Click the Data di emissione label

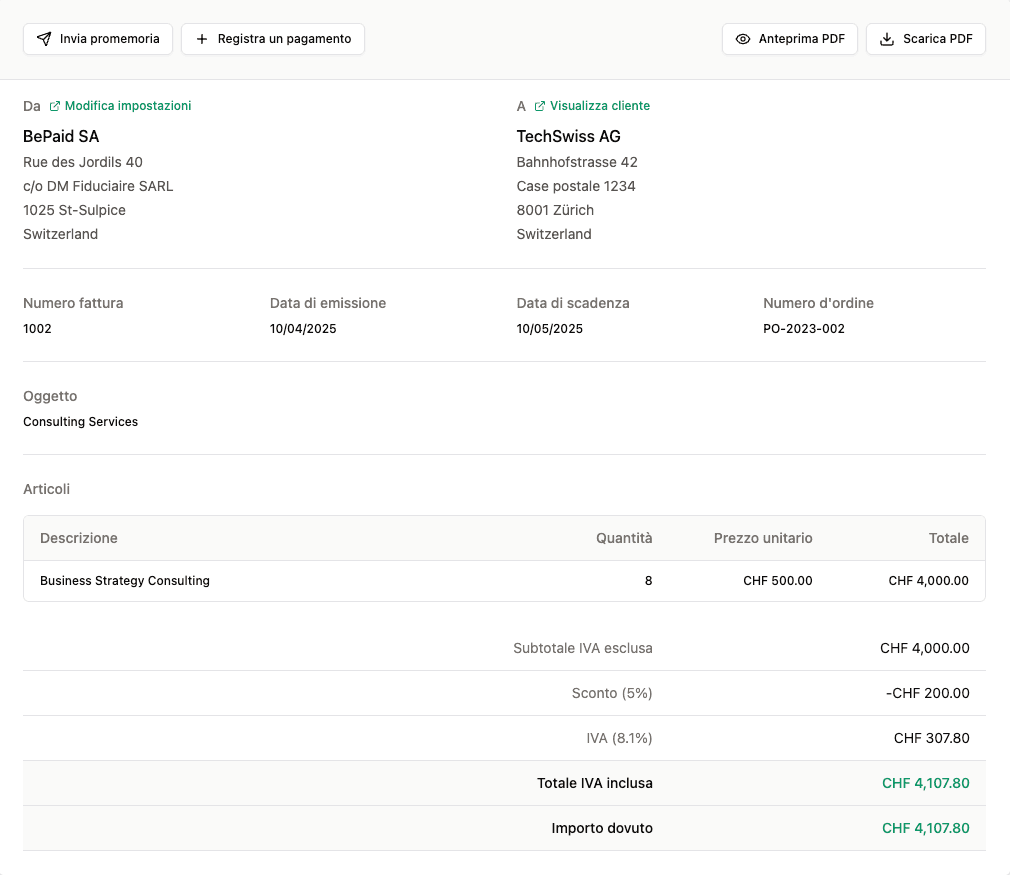[328, 303]
